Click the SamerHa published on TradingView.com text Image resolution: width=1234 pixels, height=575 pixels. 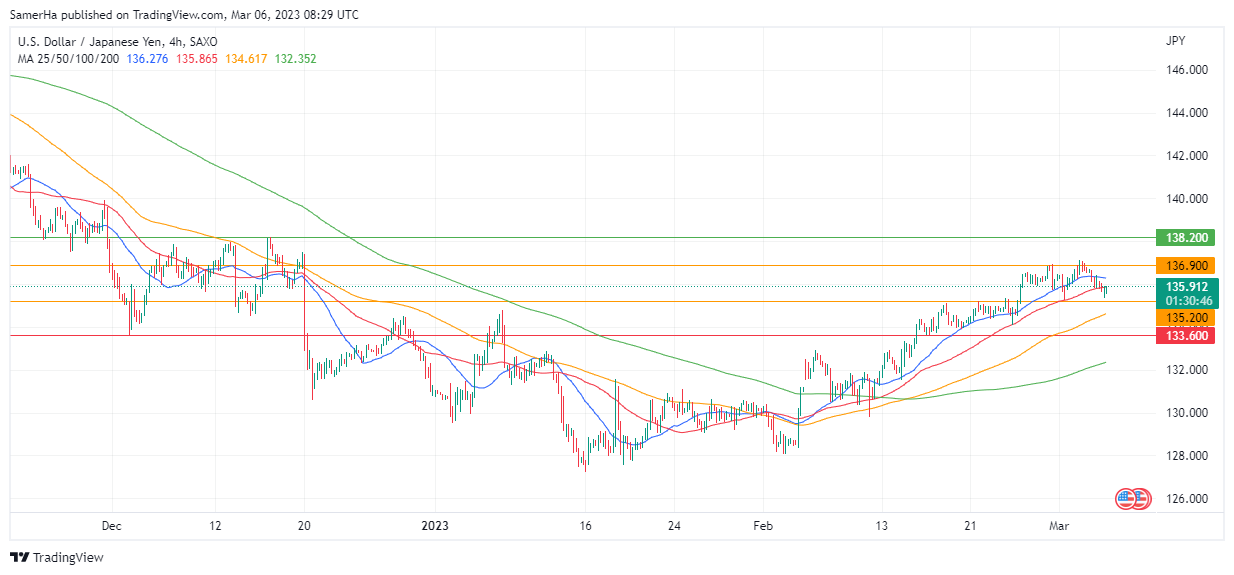click(x=185, y=15)
